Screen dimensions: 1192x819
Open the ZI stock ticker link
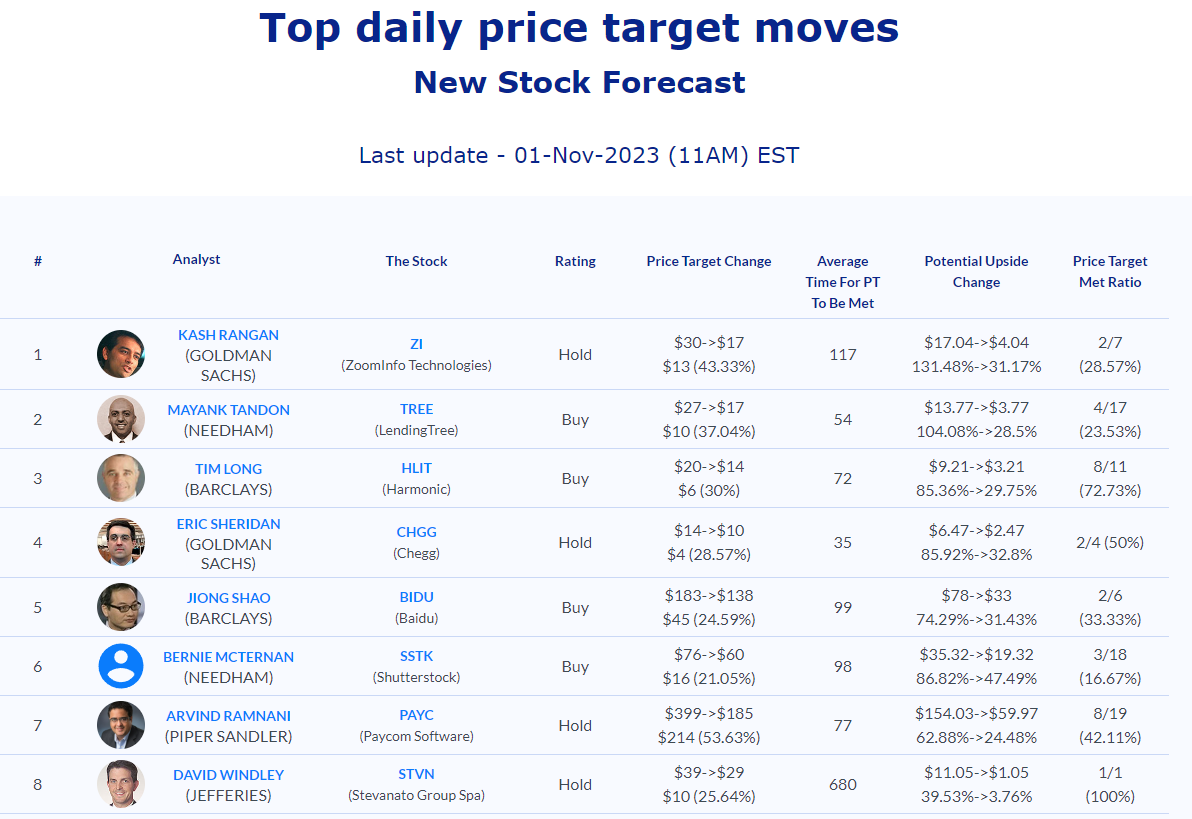pos(417,344)
